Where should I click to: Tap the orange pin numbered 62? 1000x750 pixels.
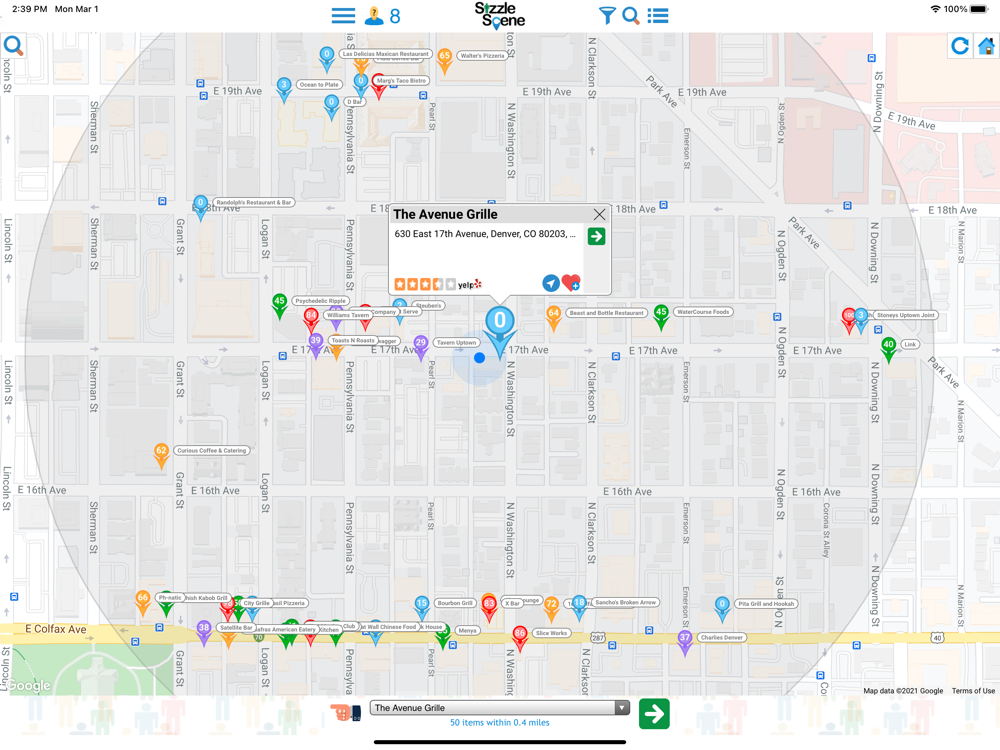click(x=161, y=455)
